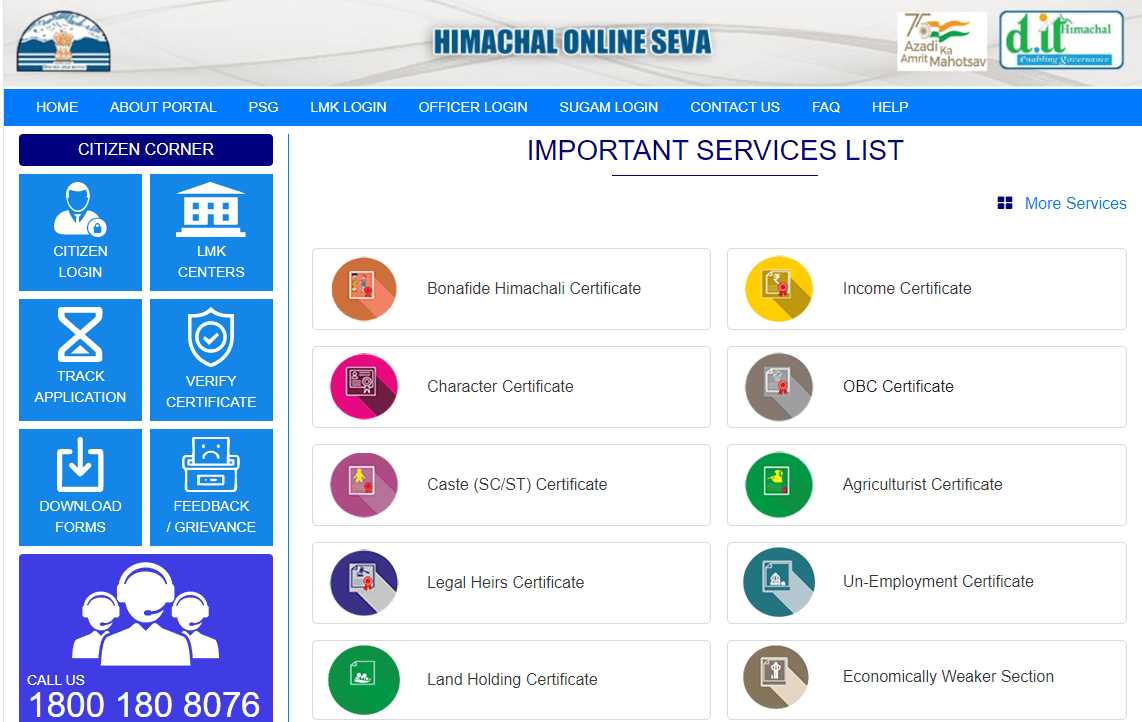Click Character Certificate pink icon
This screenshot has height=722, width=1142.
(x=364, y=387)
